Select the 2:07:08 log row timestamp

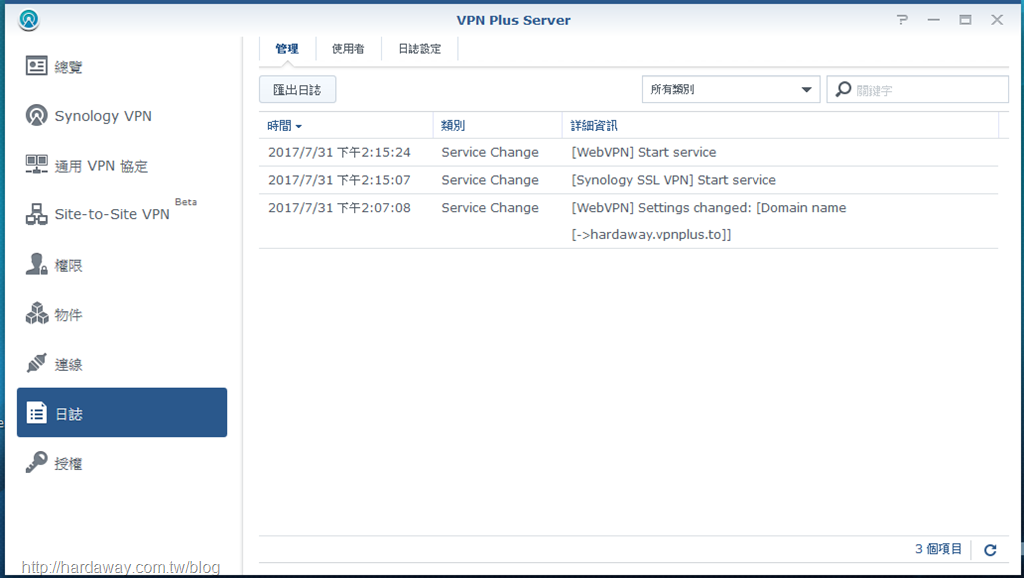coord(339,208)
